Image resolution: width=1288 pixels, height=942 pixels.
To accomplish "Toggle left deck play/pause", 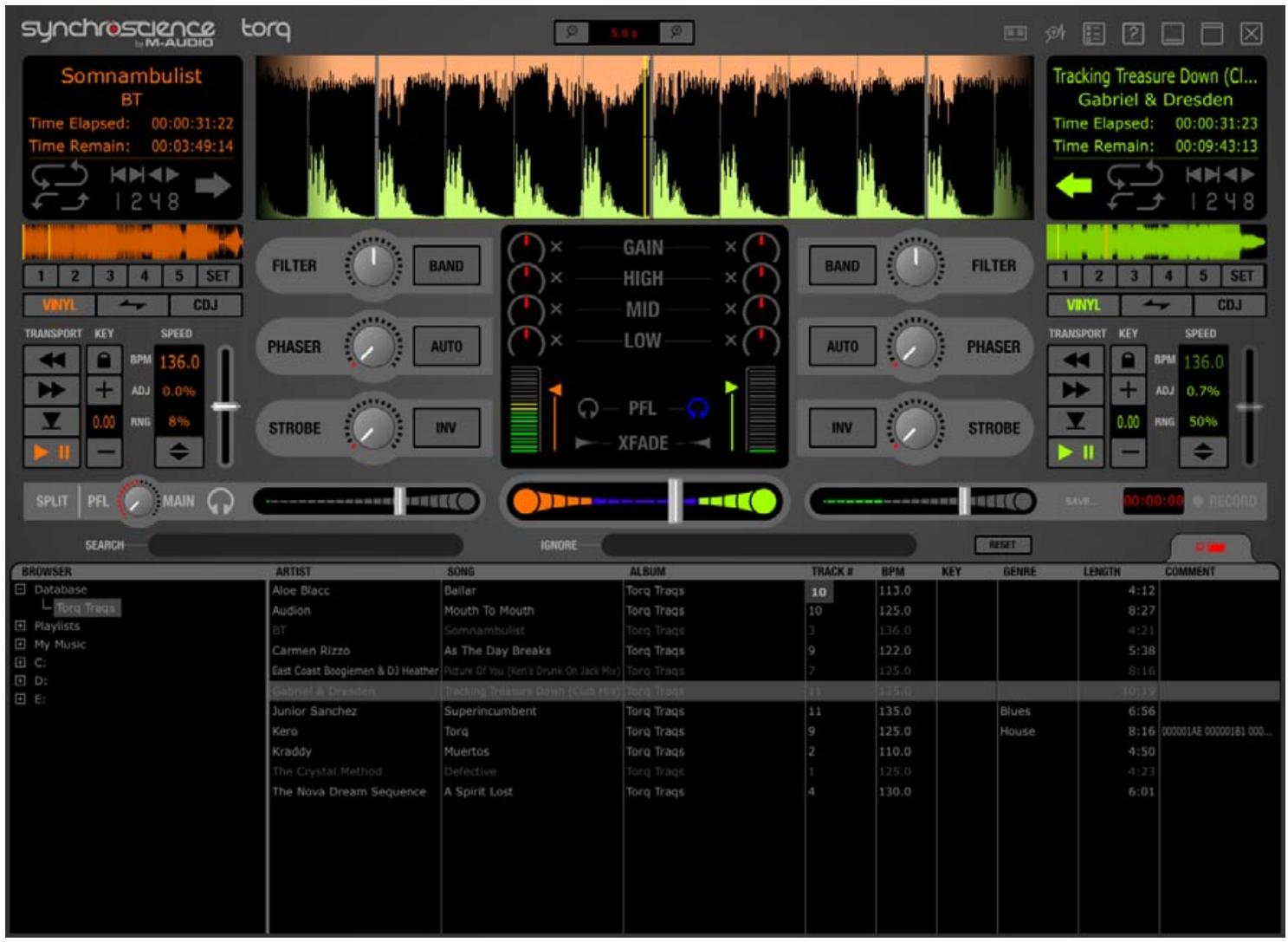I will [52, 452].
